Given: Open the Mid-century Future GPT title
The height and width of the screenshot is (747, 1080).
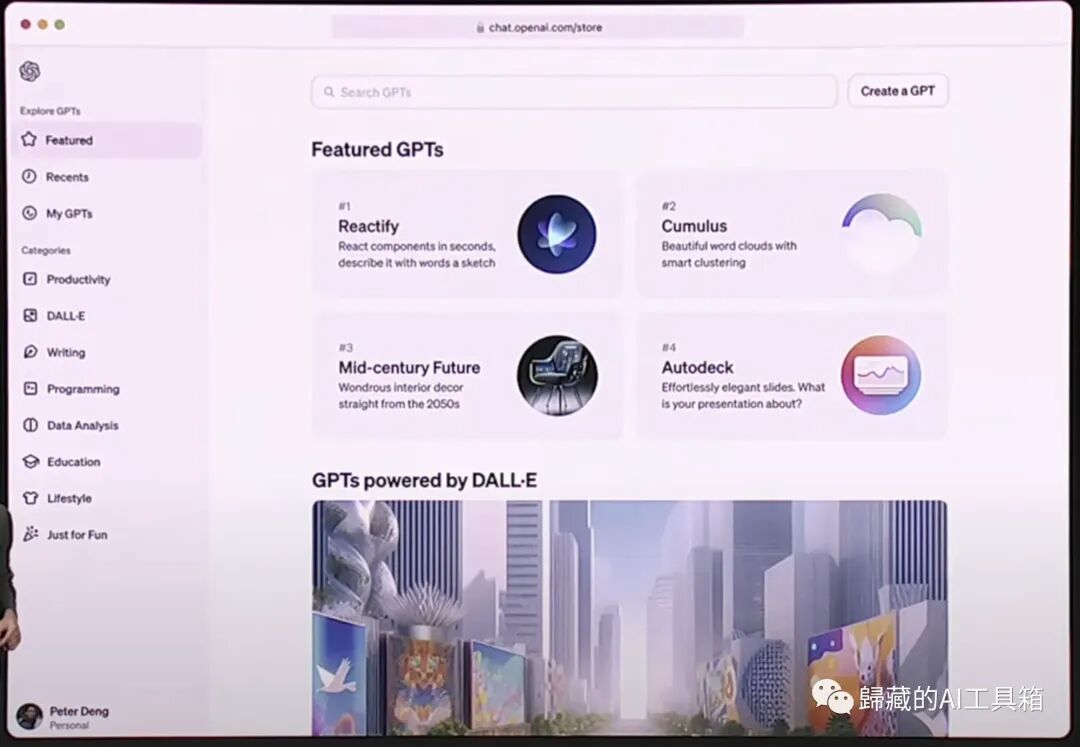Looking at the screenshot, I should (x=409, y=368).
